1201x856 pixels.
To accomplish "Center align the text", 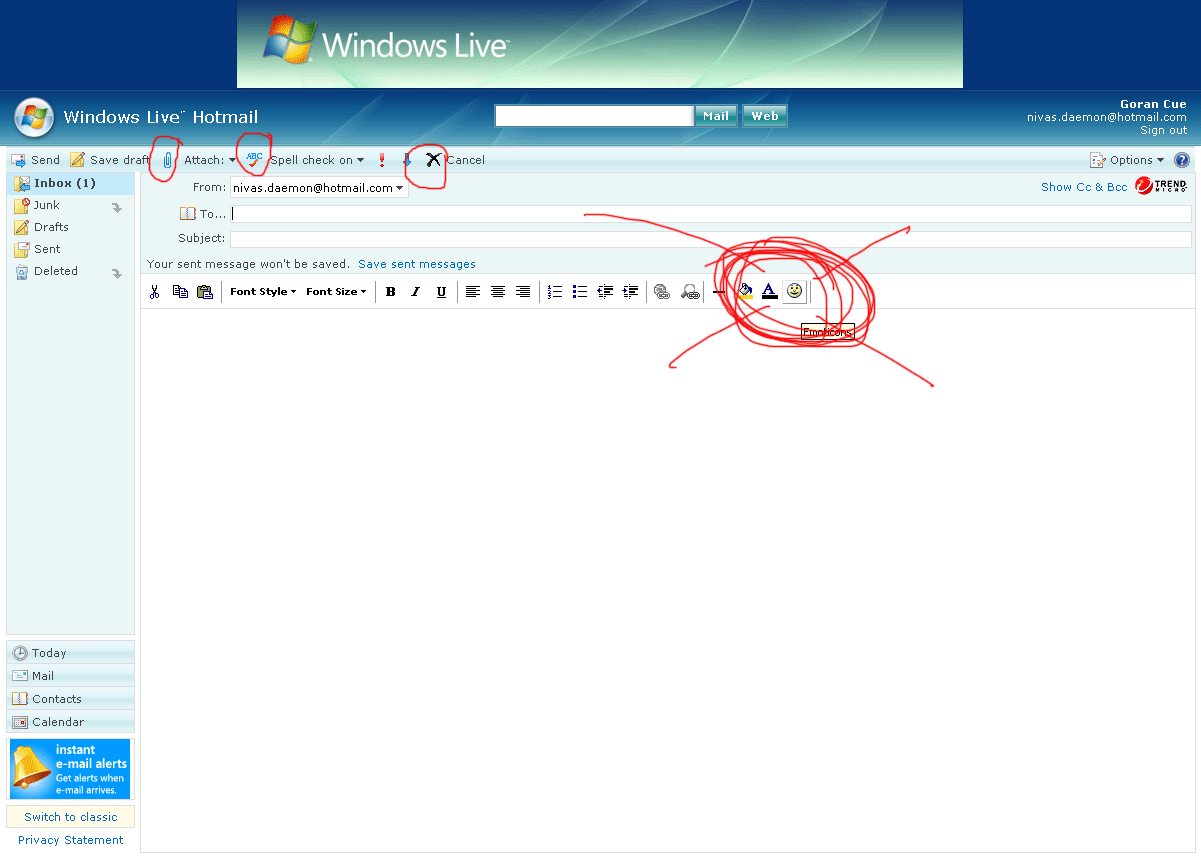I will tap(497, 292).
